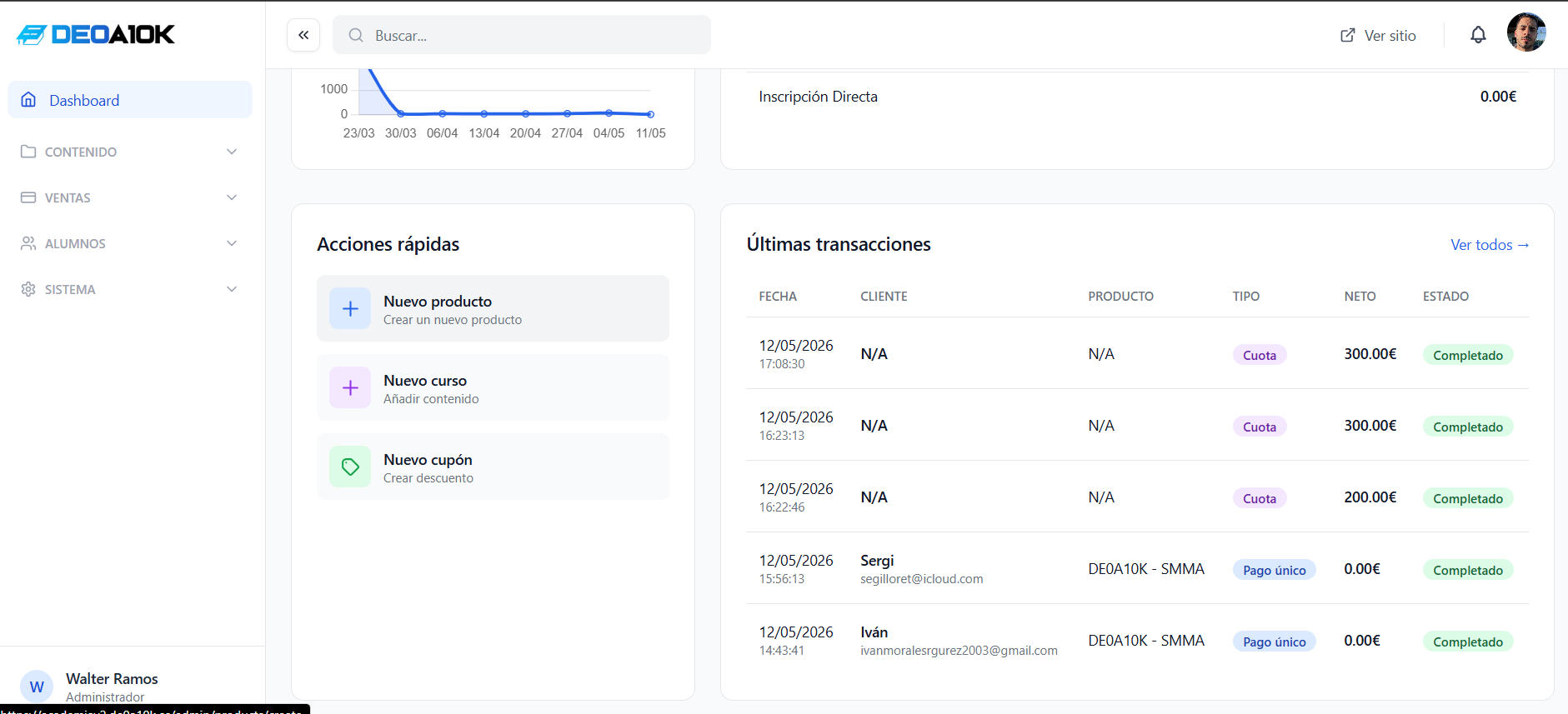
Task: Open user profile avatar menu
Action: 1526,32
